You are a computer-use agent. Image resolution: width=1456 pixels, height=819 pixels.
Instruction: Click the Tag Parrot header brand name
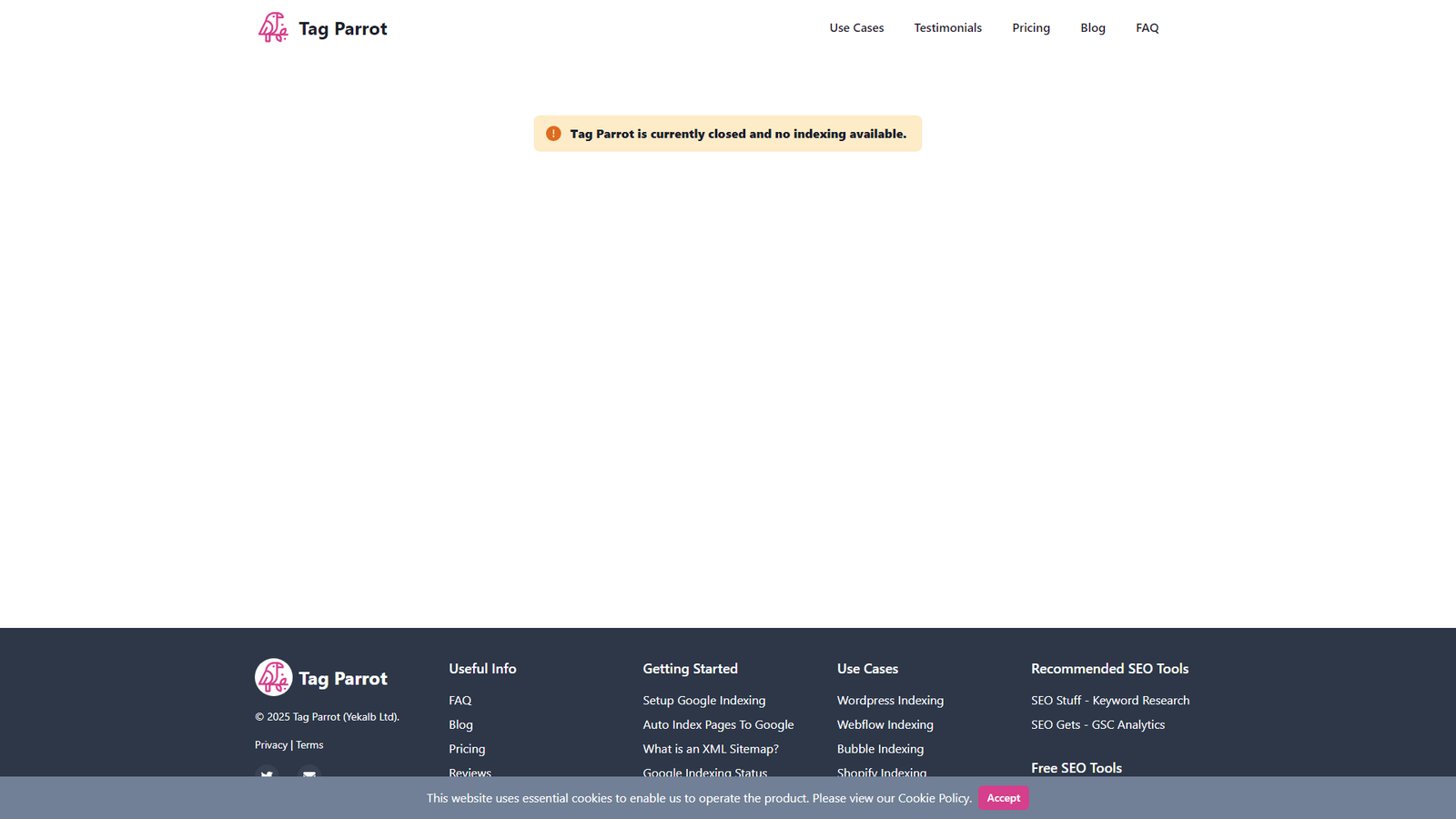tap(343, 29)
